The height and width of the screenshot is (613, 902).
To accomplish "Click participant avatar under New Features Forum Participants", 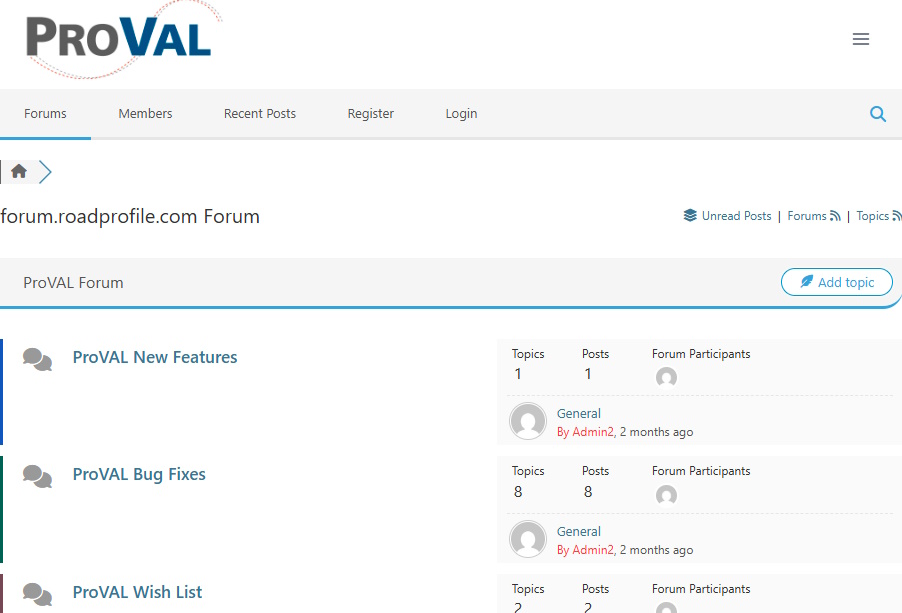I will coord(666,377).
